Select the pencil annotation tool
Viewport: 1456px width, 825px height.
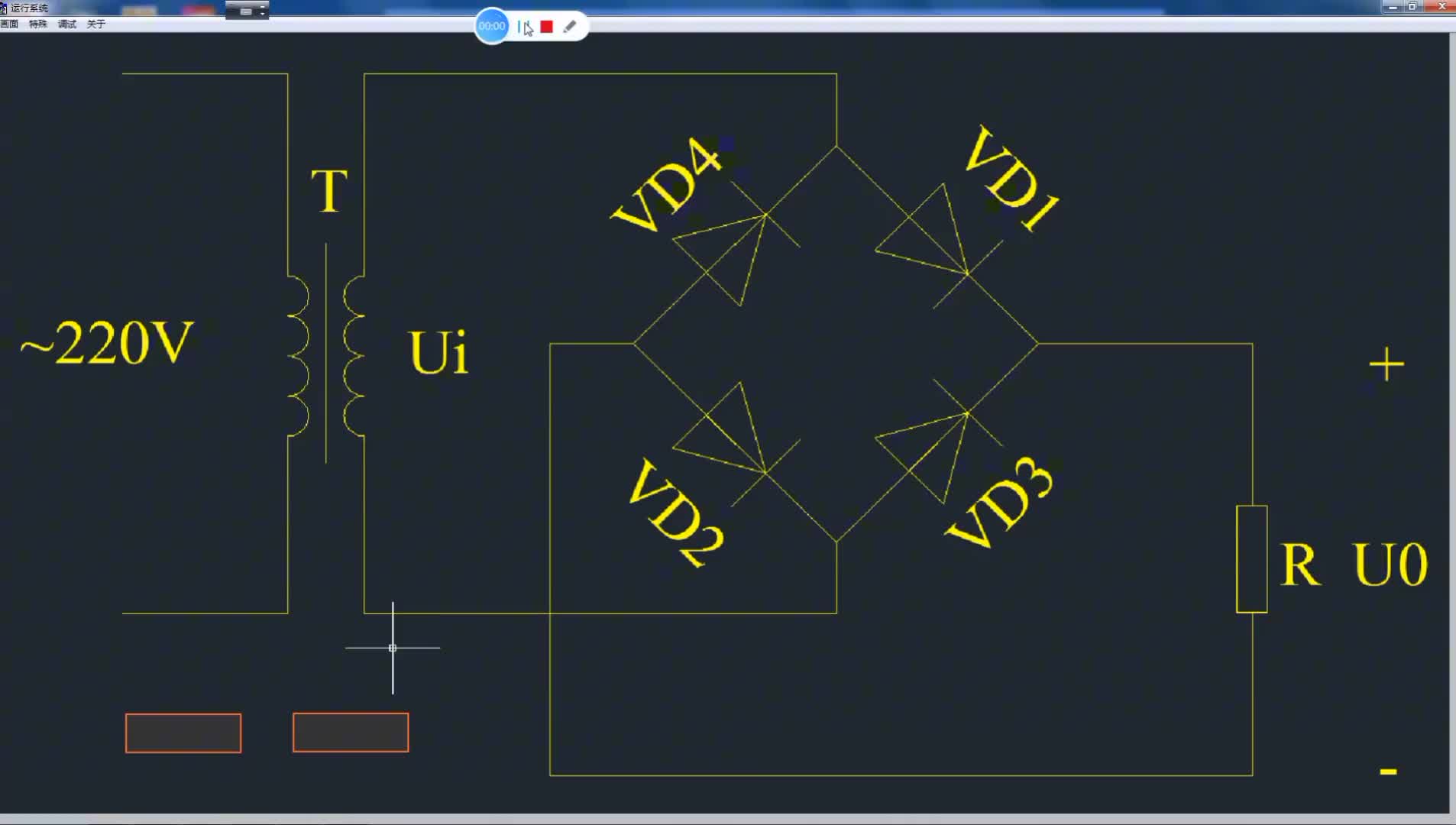570,27
